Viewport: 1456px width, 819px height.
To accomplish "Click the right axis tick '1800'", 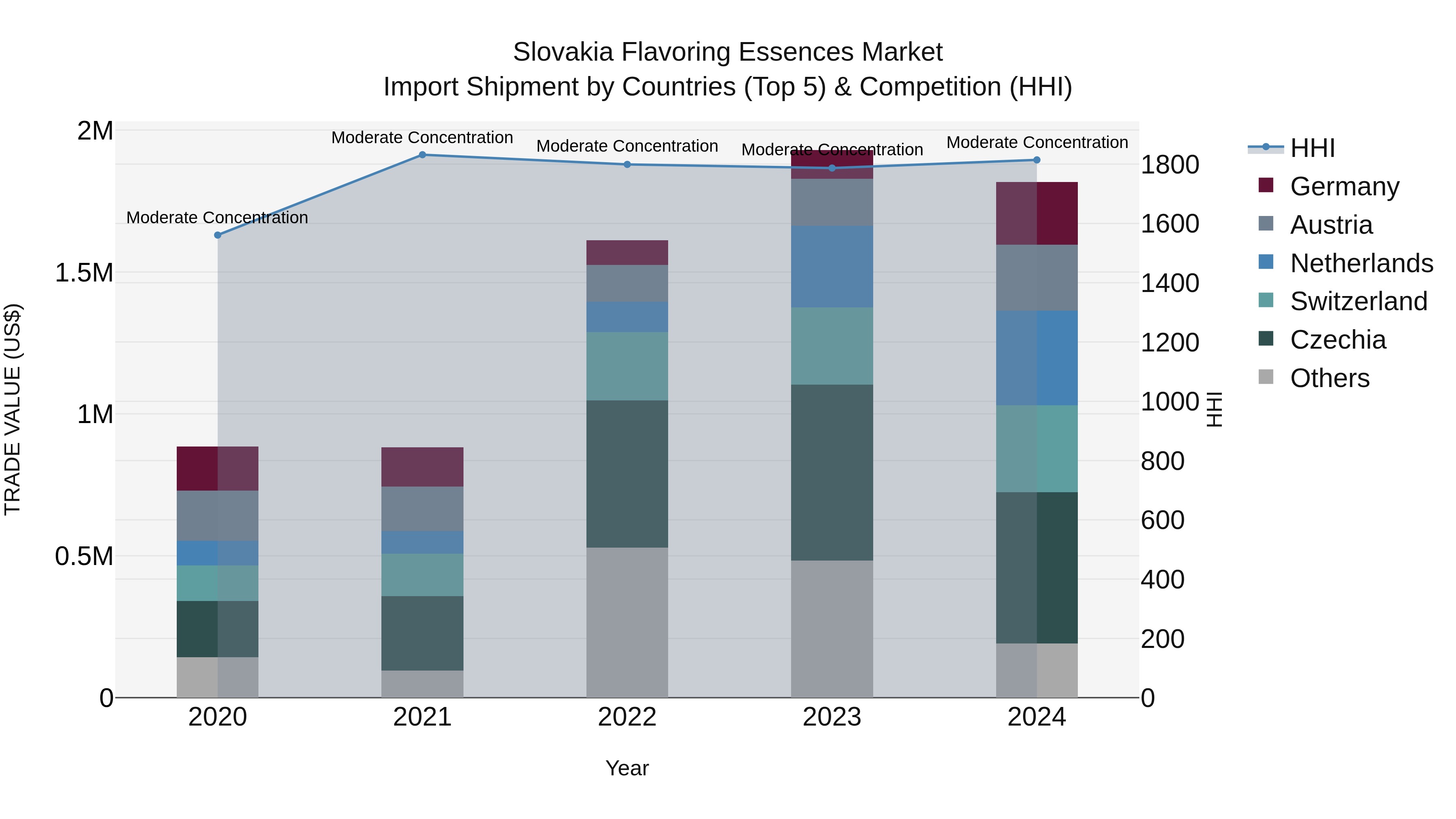I will [x=1170, y=165].
